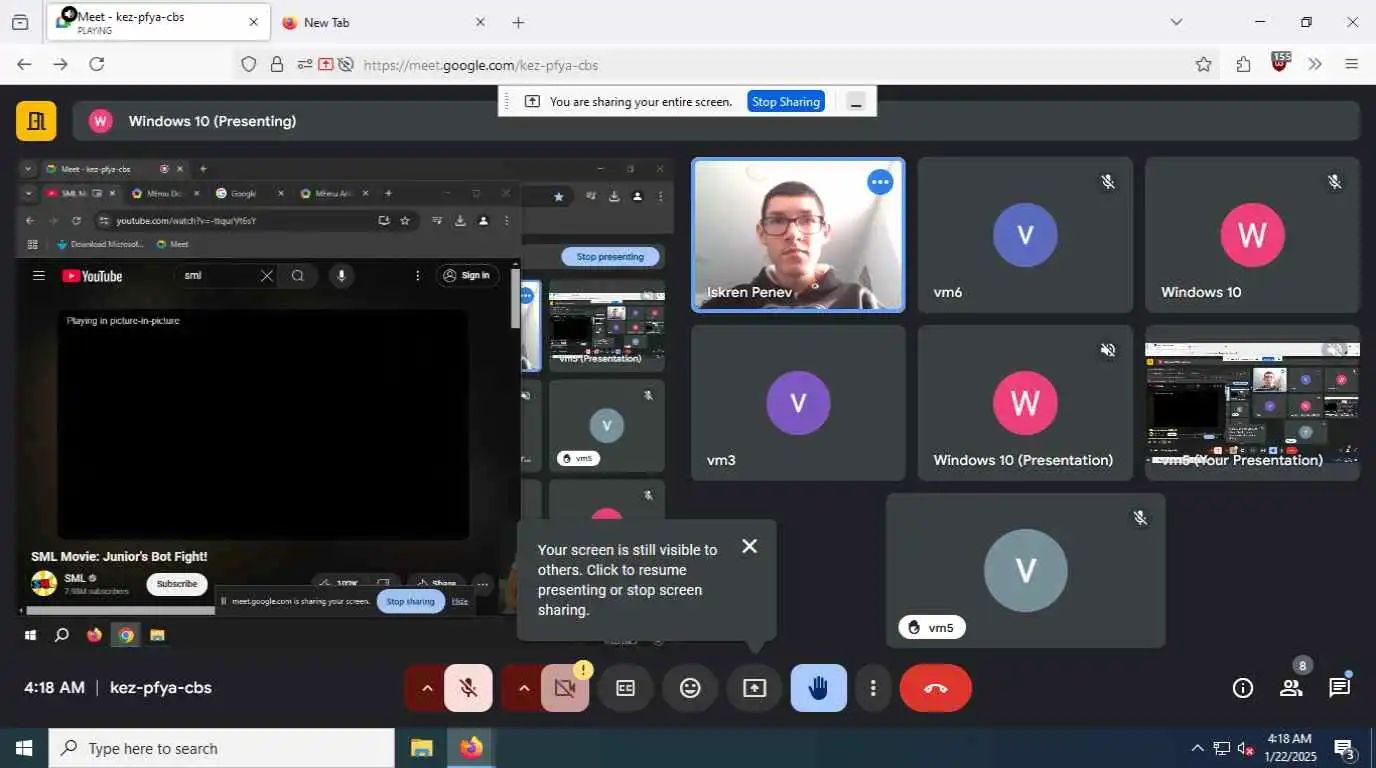Image resolution: width=1376 pixels, height=768 pixels.
Task: Click YouTube voice search microphone icon
Action: pos(341,275)
